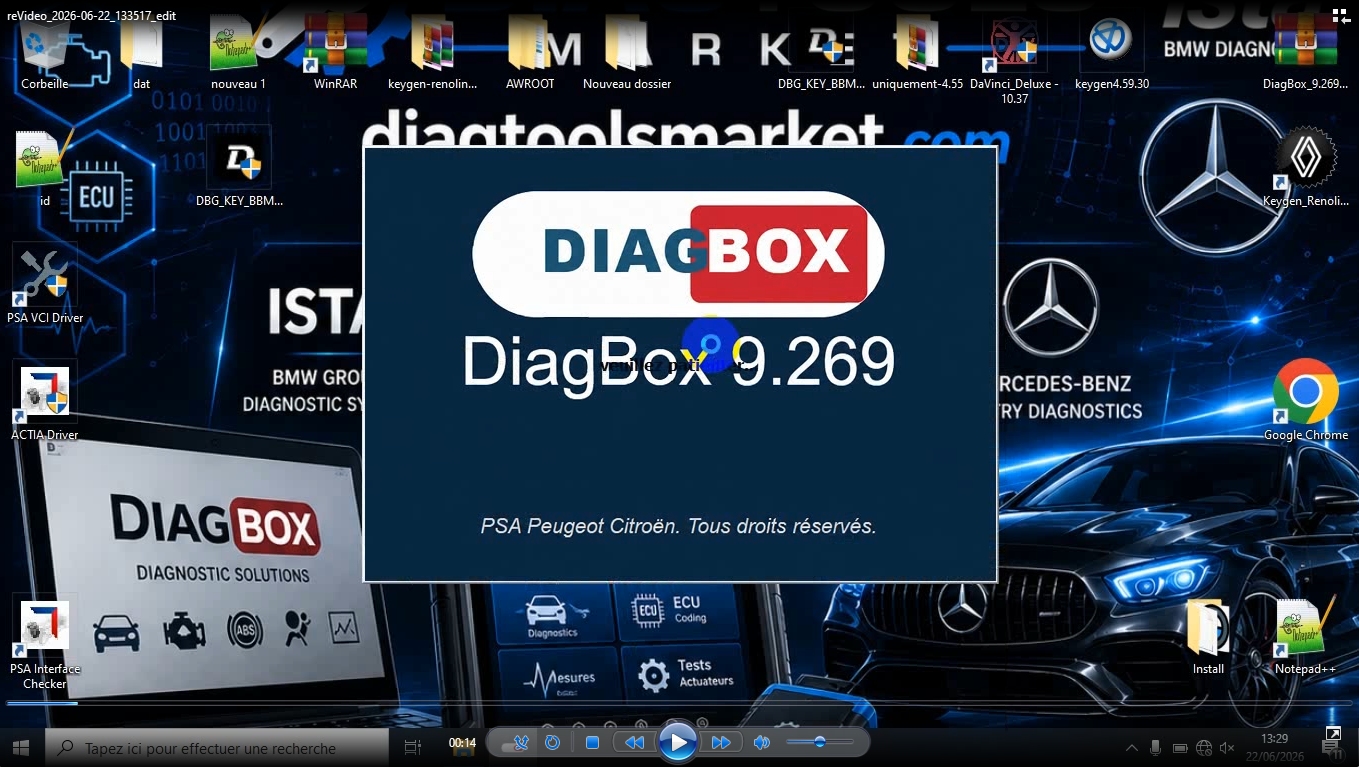1359x767 pixels.
Task: Launch the DaVinci_Deluxe 10.37 shortcut
Action: (1014, 58)
